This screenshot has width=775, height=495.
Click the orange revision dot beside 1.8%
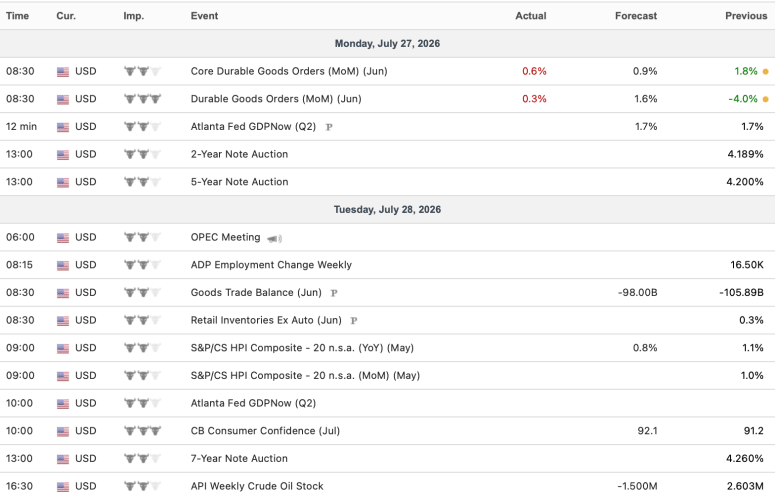pyautogui.click(x=766, y=72)
